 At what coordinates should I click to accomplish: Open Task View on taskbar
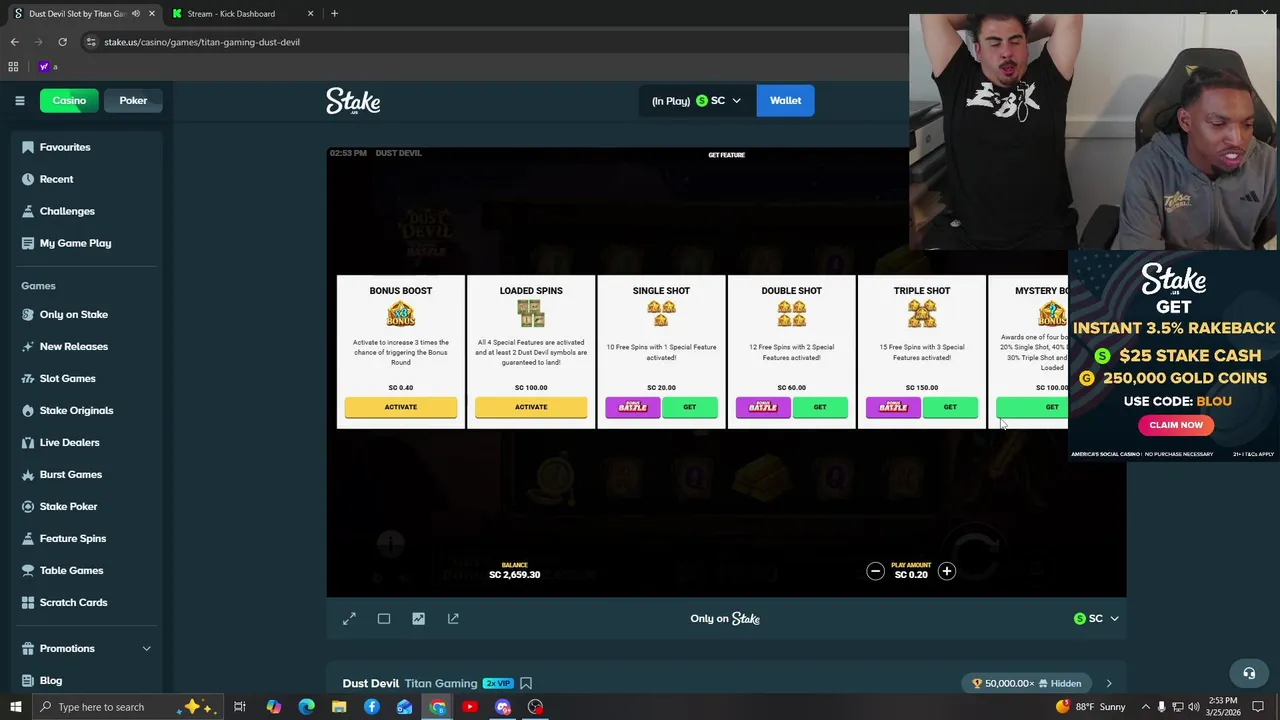tap(240, 707)
